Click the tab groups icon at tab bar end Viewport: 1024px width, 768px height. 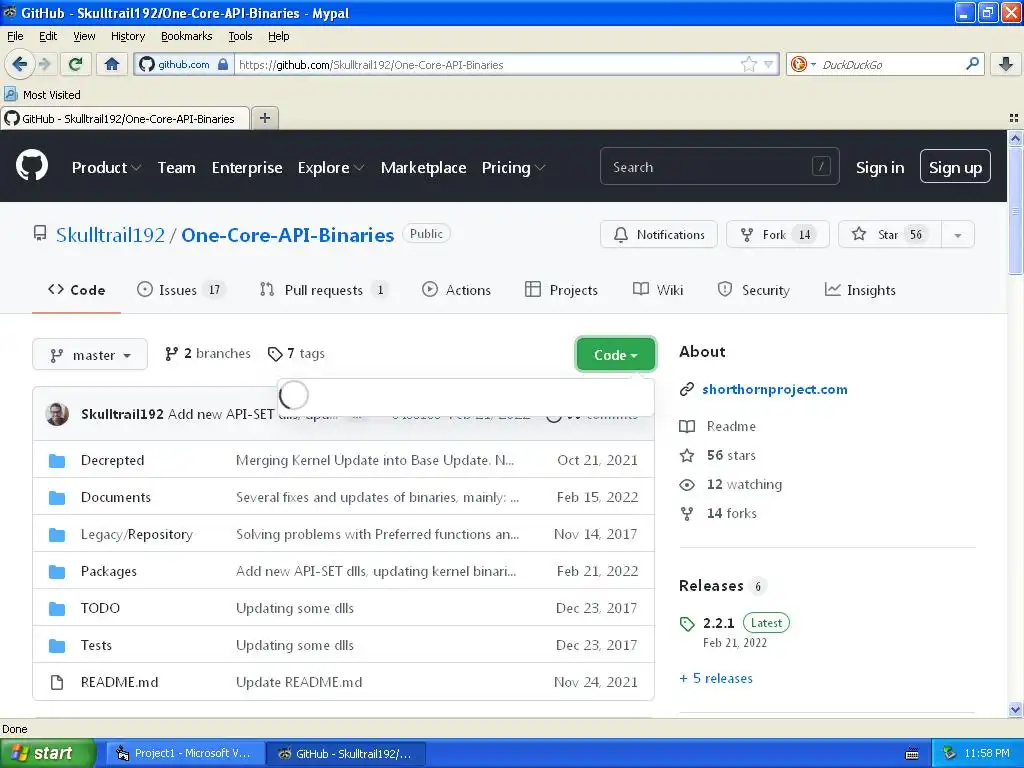tap(1014, 118)
